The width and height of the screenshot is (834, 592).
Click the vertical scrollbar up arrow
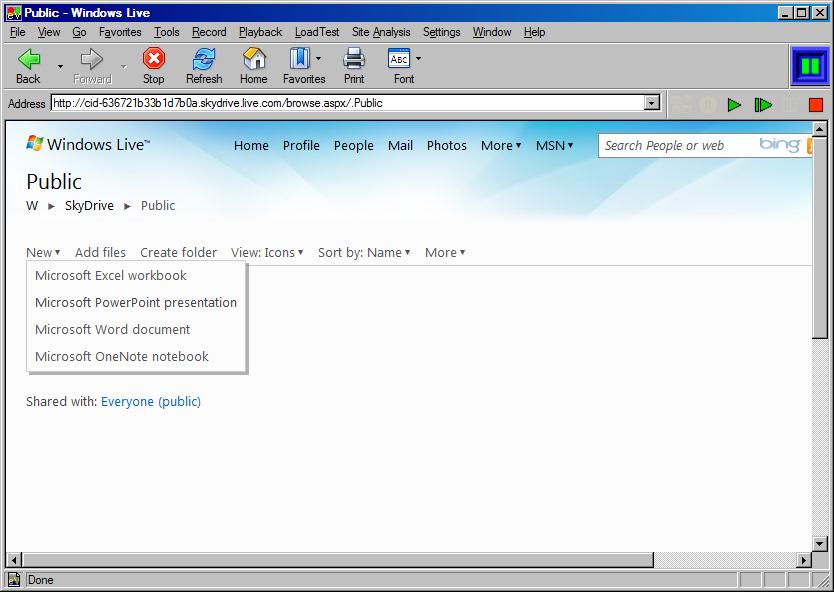(820, 129)
